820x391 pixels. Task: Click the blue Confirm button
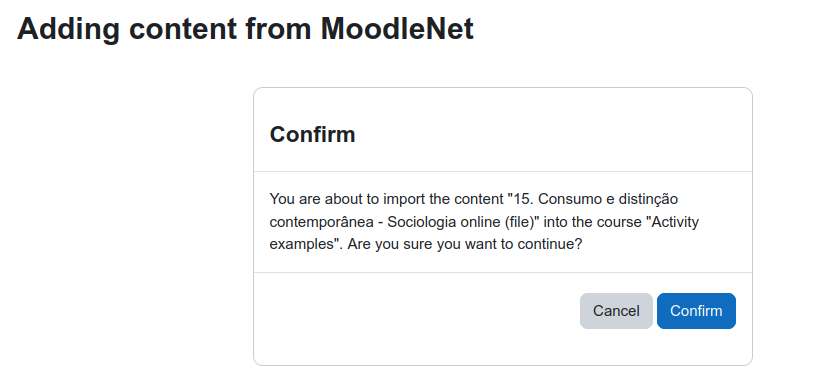(x=696, y=311)
